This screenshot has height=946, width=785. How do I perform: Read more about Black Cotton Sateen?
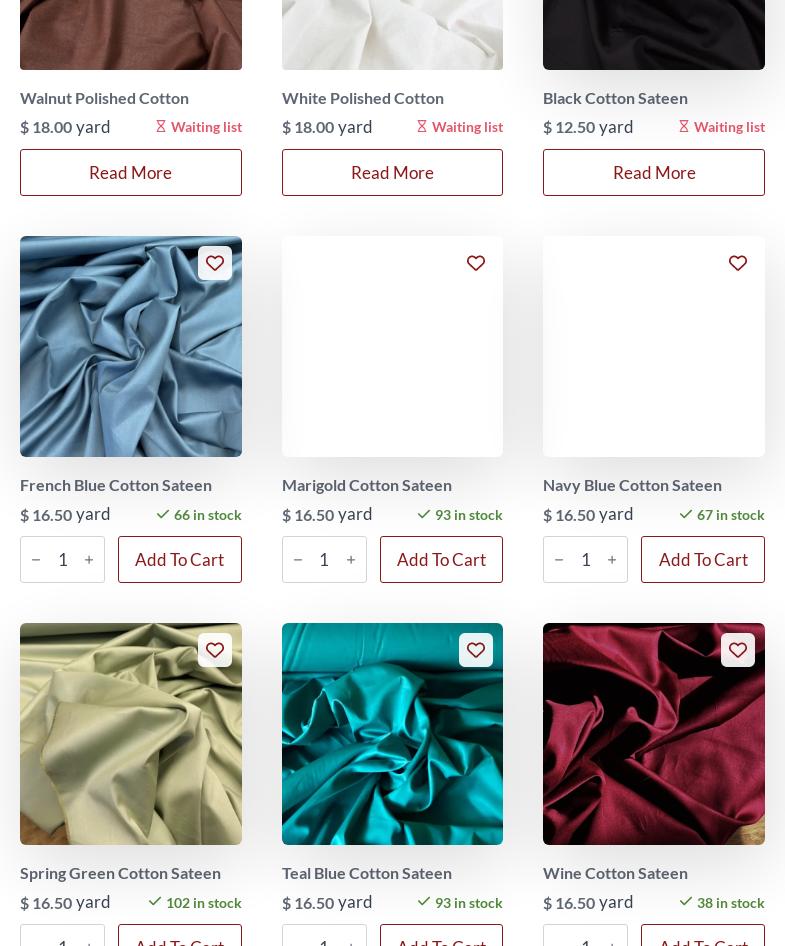[654, 173]
